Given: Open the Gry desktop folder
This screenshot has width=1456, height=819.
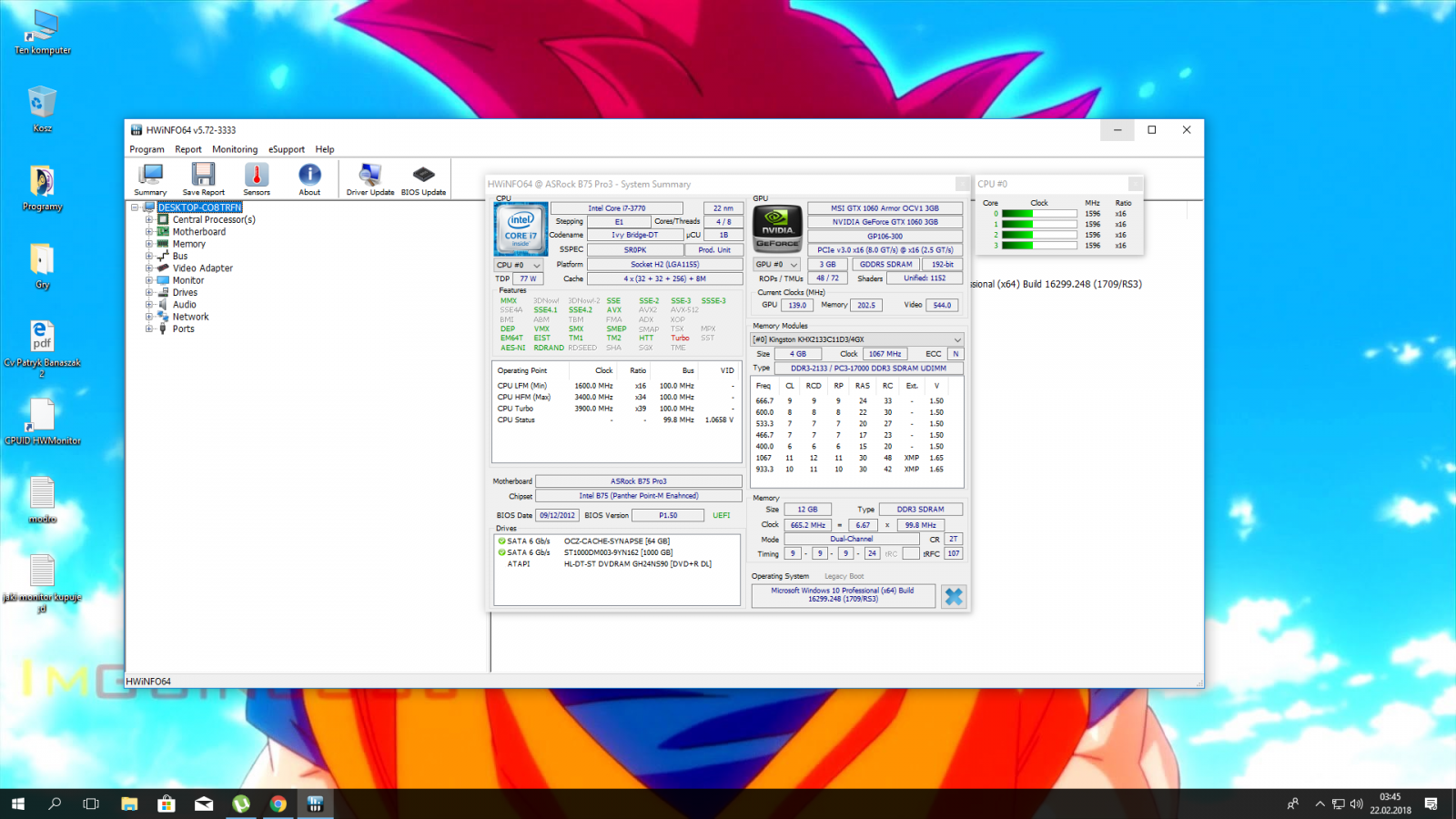Looking at the screenshot, I should tap(43, 267).
